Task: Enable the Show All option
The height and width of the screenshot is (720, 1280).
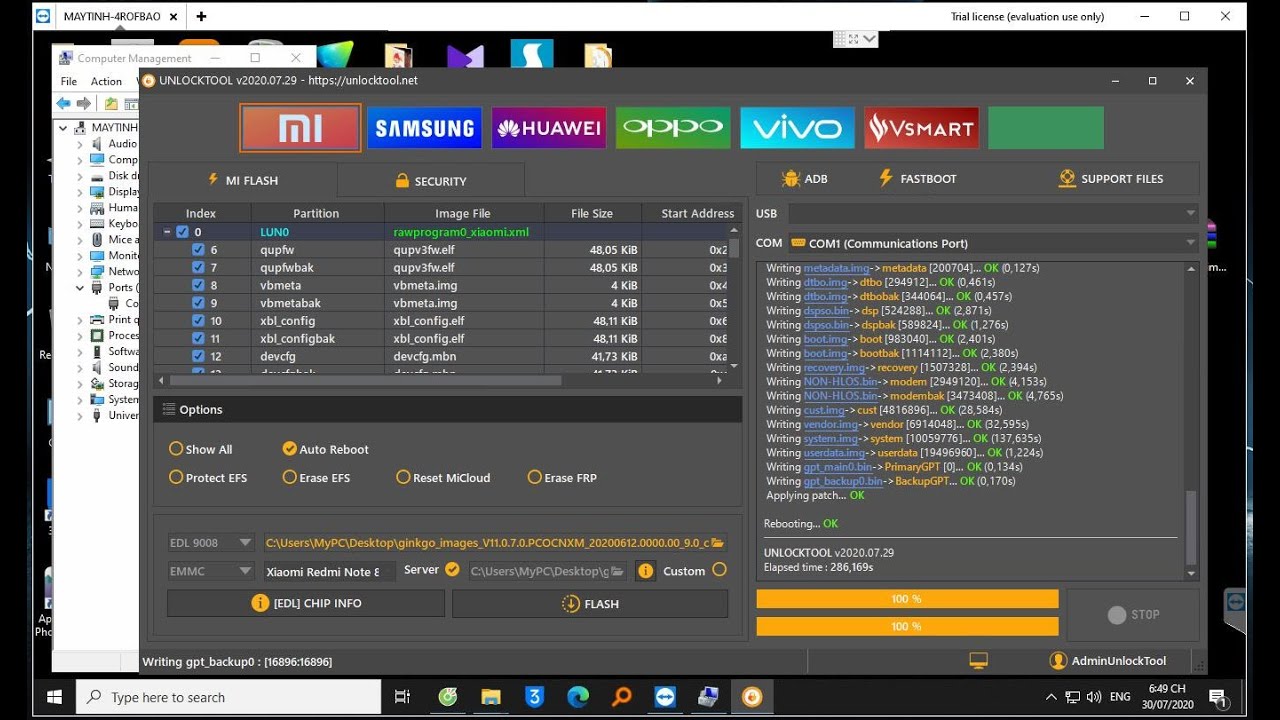Action: point(176,449)
